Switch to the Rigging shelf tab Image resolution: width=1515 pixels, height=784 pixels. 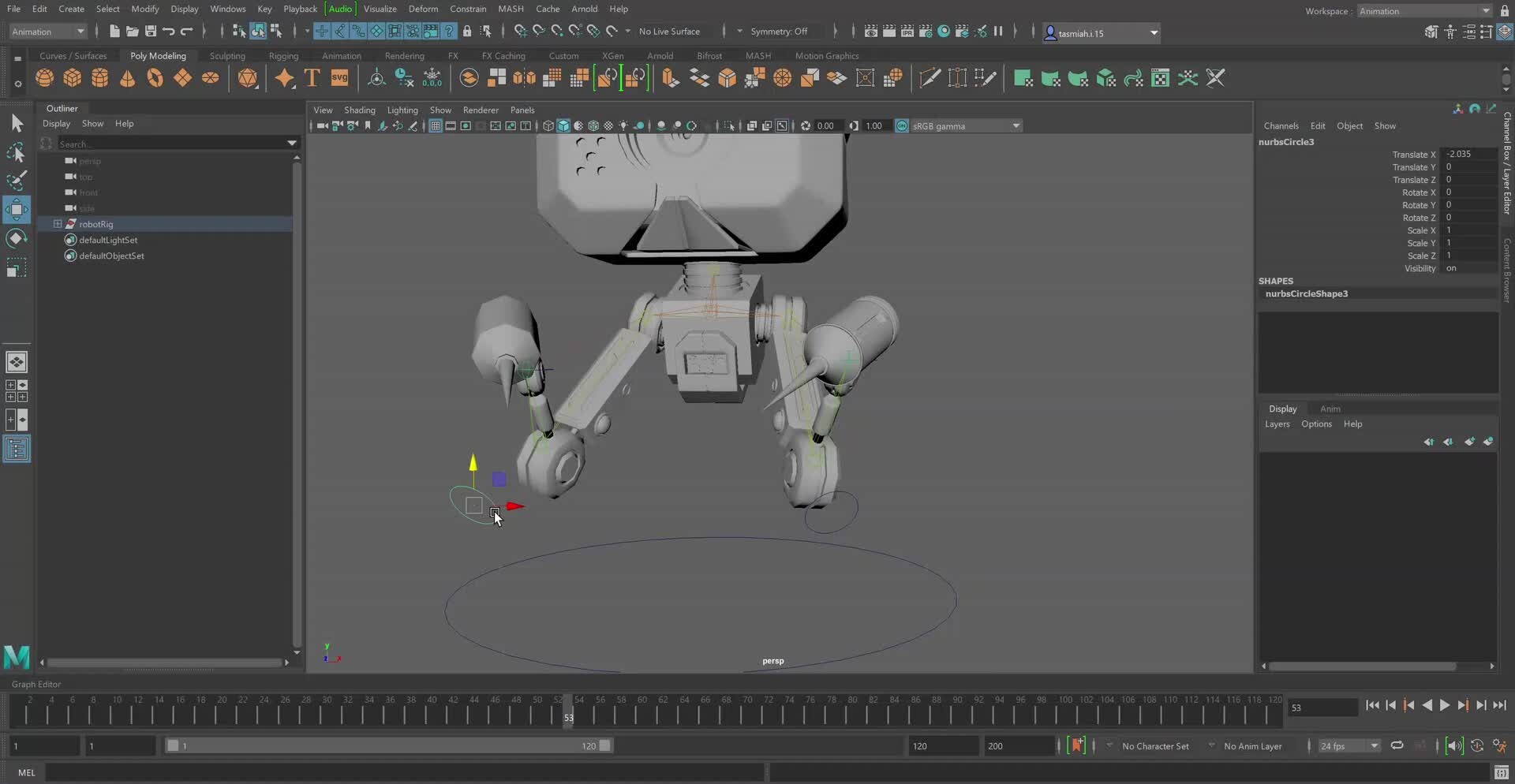(283, 55)
